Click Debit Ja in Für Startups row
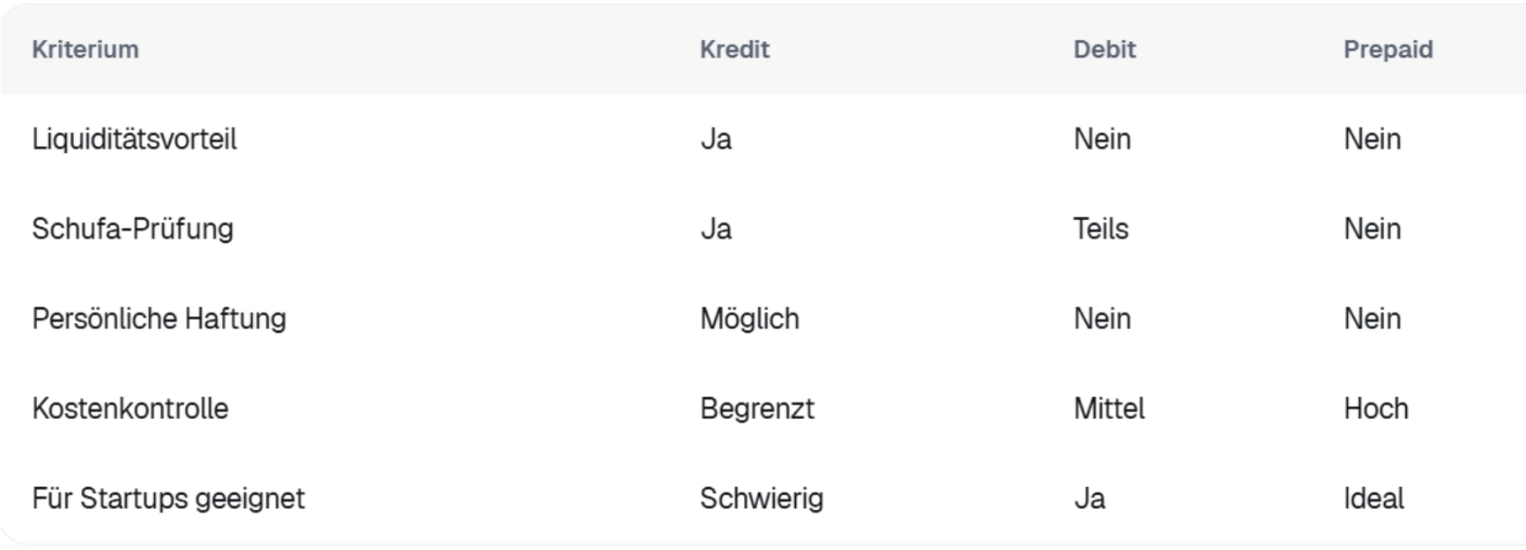The width and height of the screenshot is (1526, 550). [x=1089, y=498]
